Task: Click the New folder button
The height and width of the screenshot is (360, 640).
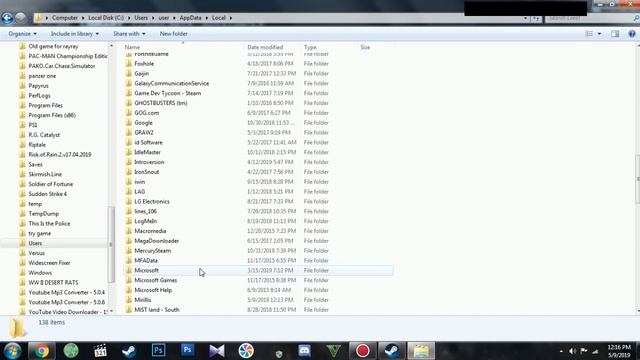Action: pyautogui.click(x=173, y=34)
